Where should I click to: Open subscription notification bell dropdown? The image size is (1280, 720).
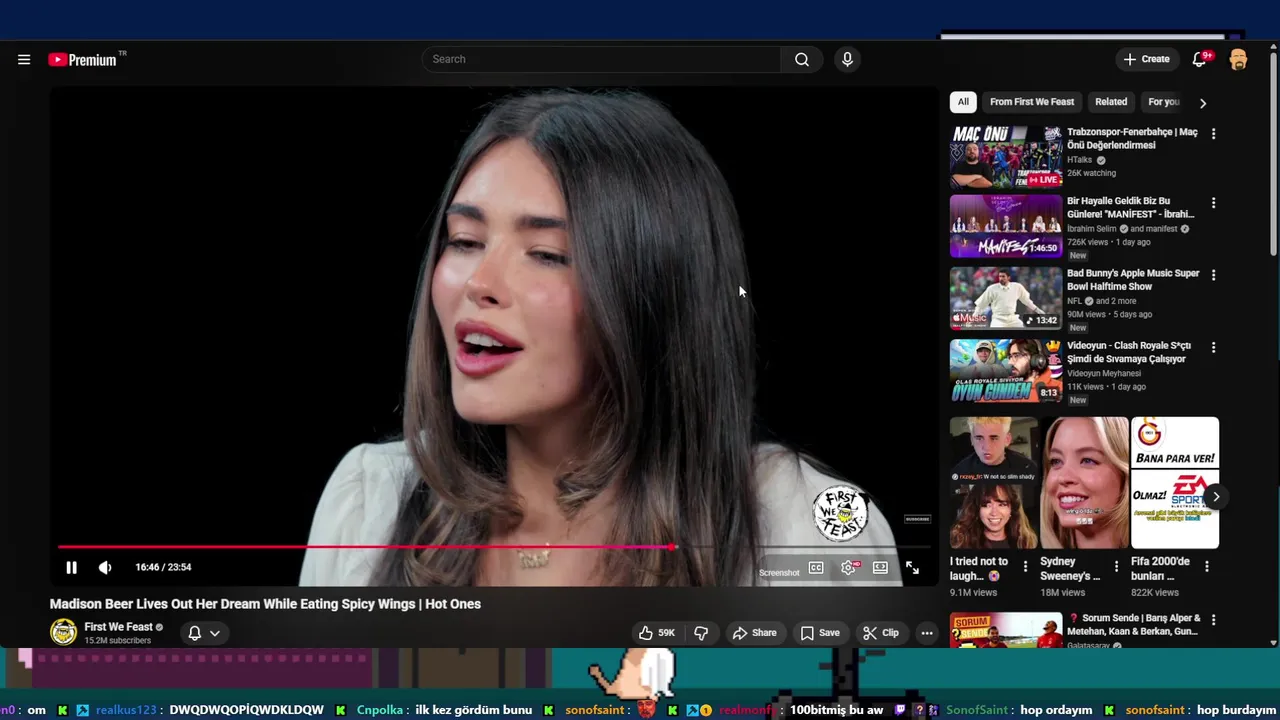tap(203, 633)
